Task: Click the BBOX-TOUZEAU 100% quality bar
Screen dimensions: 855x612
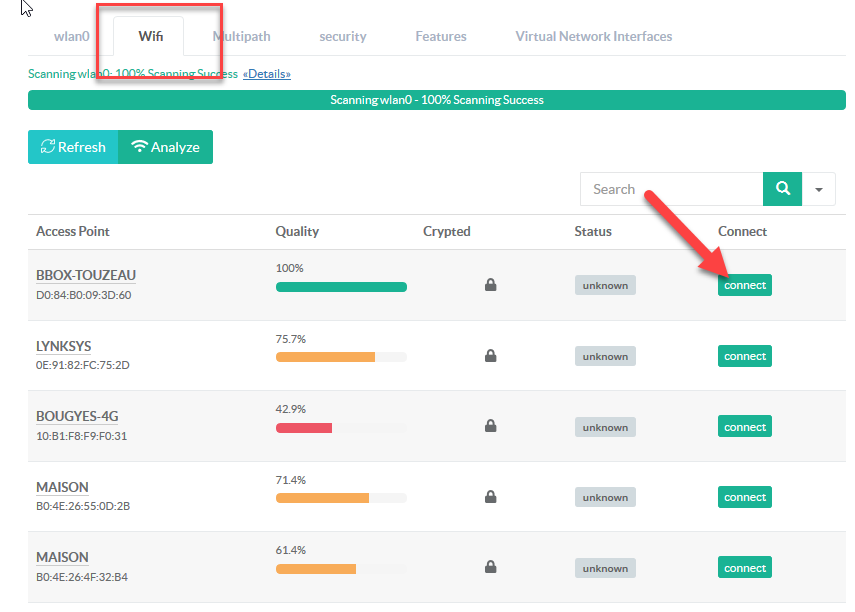Action: point(341,287)
